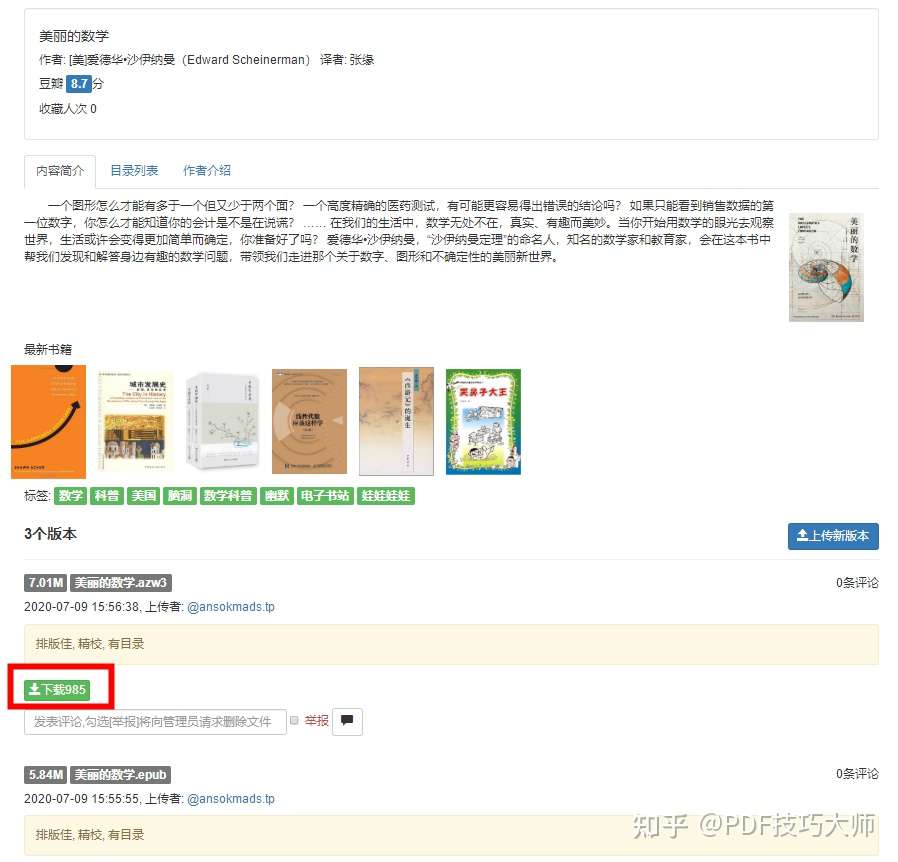The image size is (898, 862).
Task: Select the 内容简介 tab
Action: pyautogui.click(x=60, y=171)
